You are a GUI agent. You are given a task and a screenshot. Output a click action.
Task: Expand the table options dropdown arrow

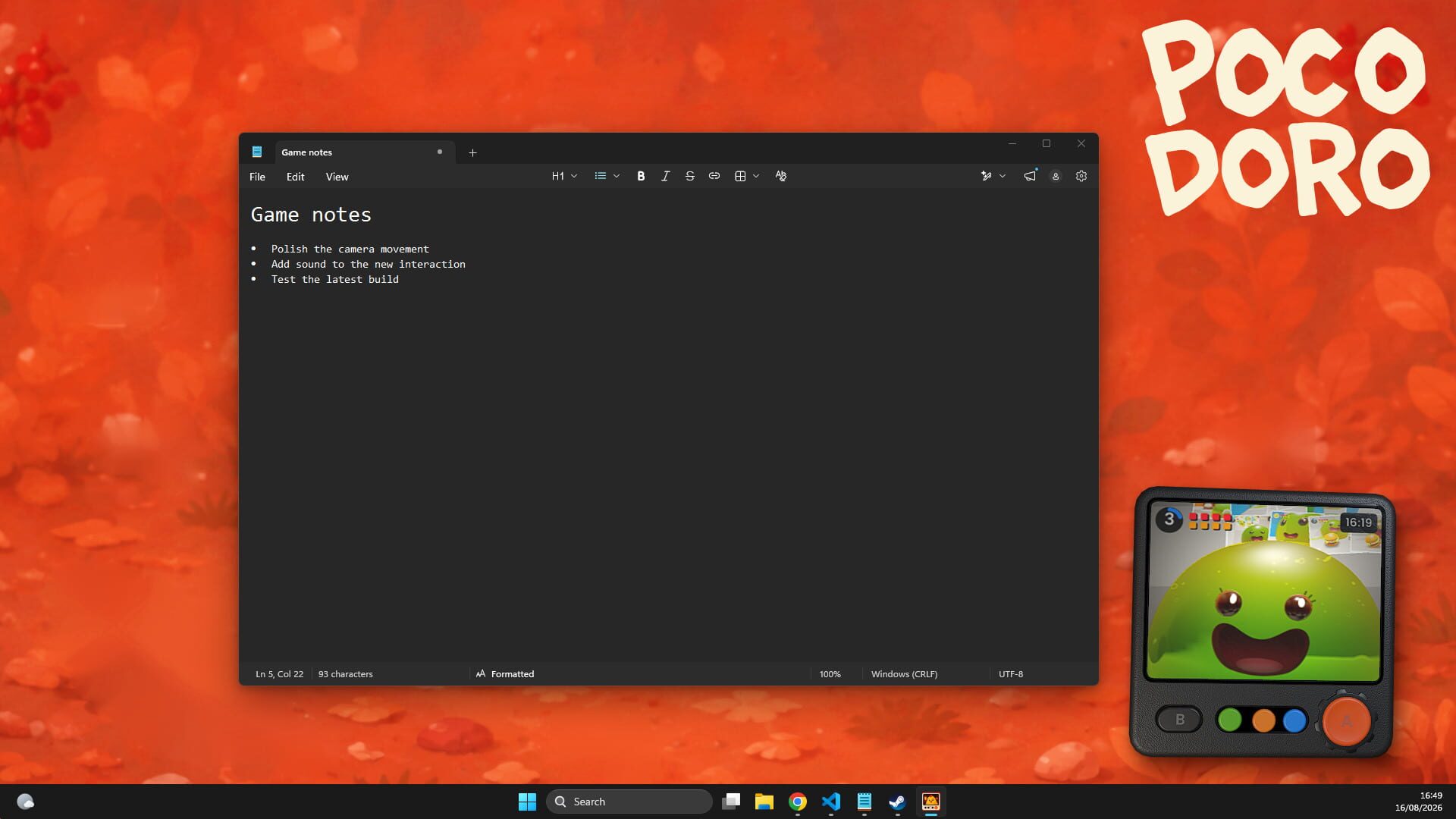(x=756, y=176)
